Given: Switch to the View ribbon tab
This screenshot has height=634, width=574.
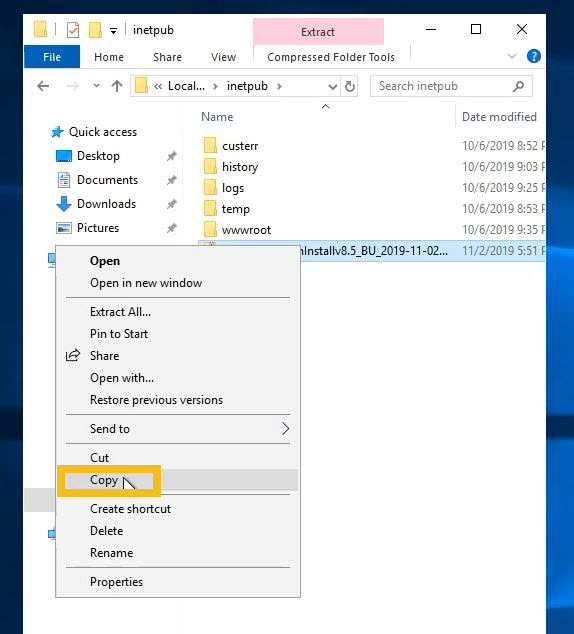Looking at the screenshot, I should tap(223, 57).
